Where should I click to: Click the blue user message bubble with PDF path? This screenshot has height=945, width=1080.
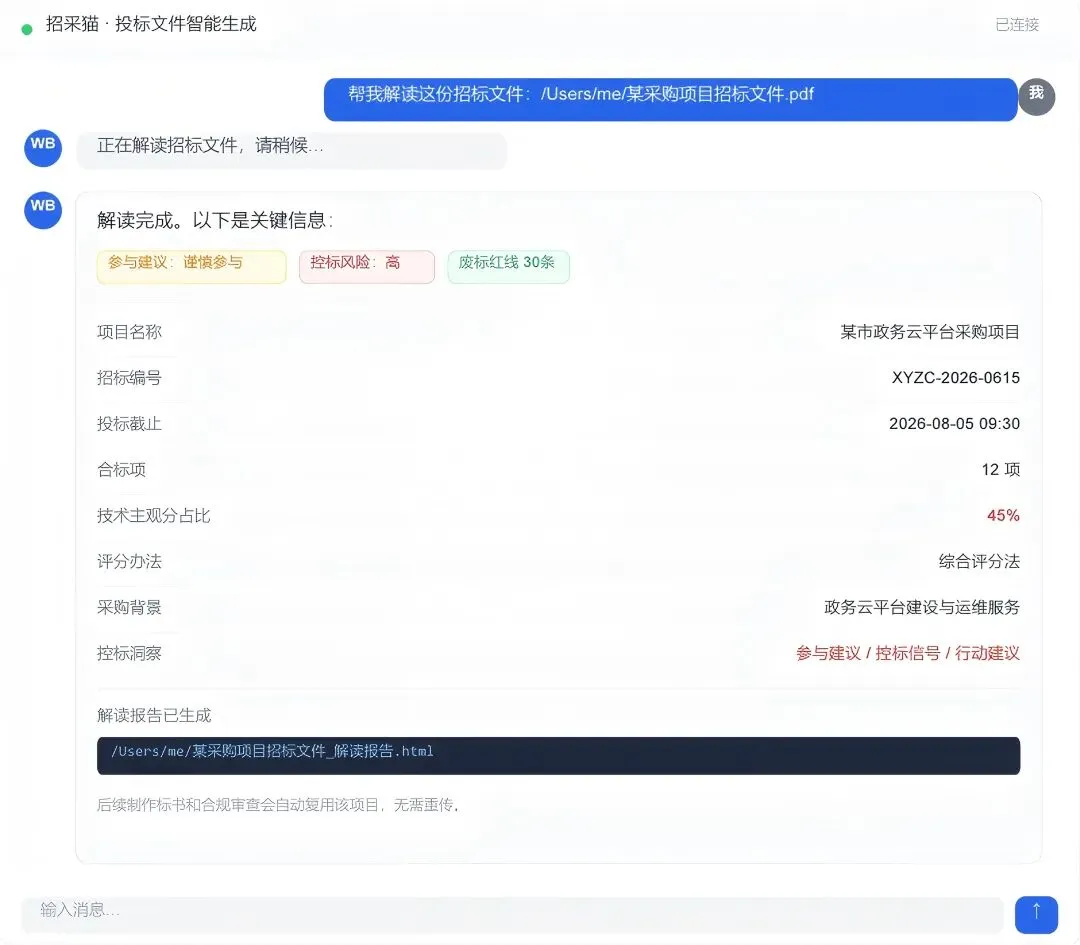(670, 99)
